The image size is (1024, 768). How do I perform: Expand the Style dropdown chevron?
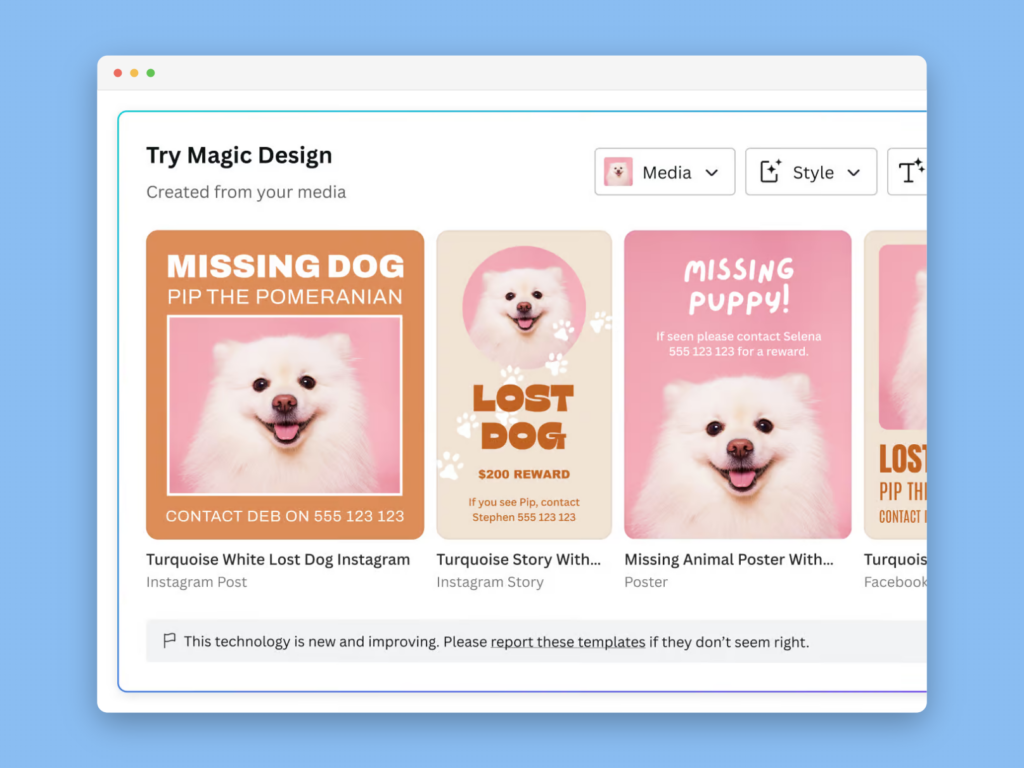pyautogui.click(x=854, y=173)
